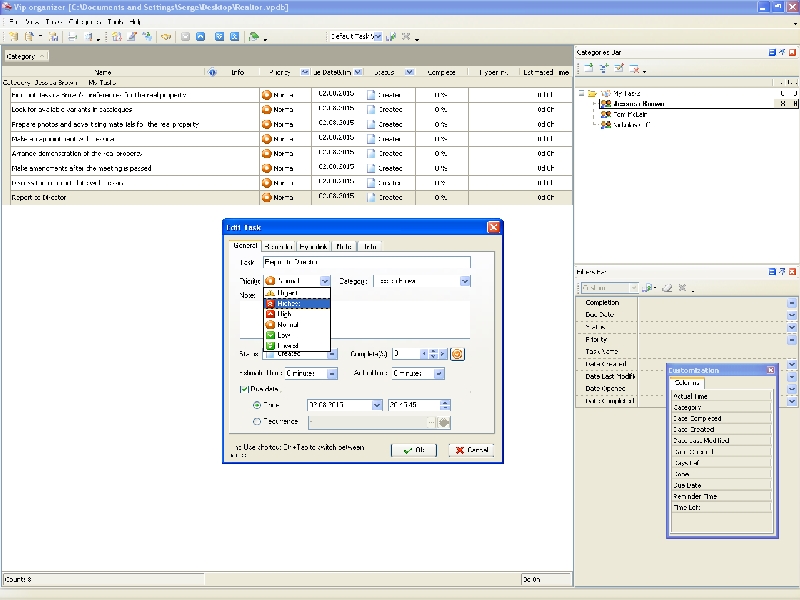
Task: Click the OK button
Action: click(x=414, y=450)
